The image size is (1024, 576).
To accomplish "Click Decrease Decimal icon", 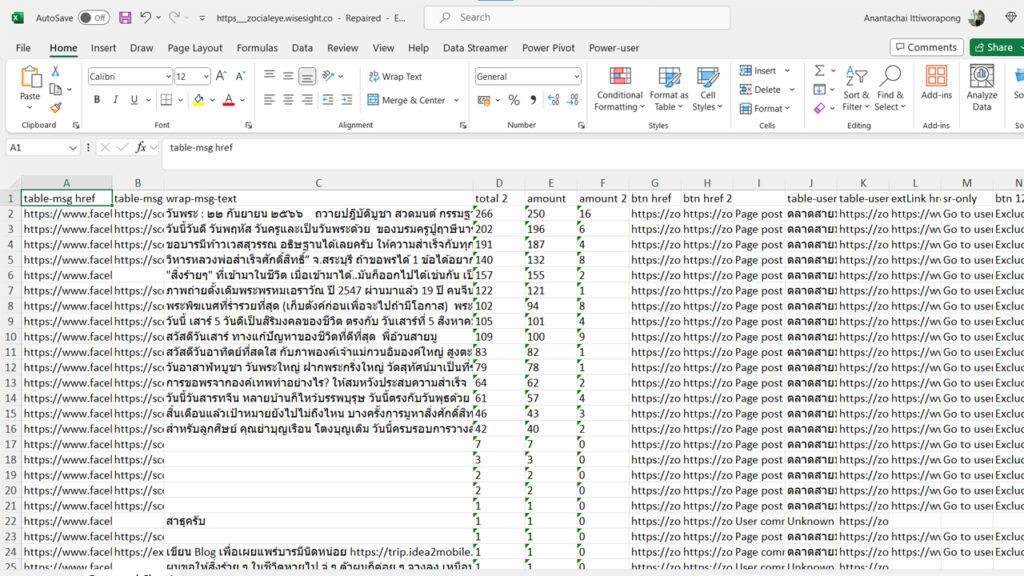I will 573,100.
